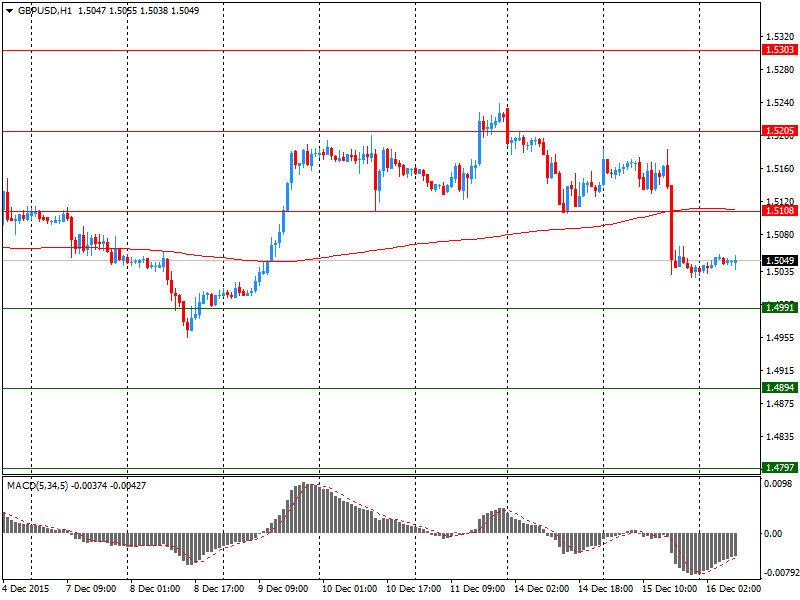Select the 1.4991 support level label
Image resolution: width=800 pixels, height=600 pixels.
[779, 307]
